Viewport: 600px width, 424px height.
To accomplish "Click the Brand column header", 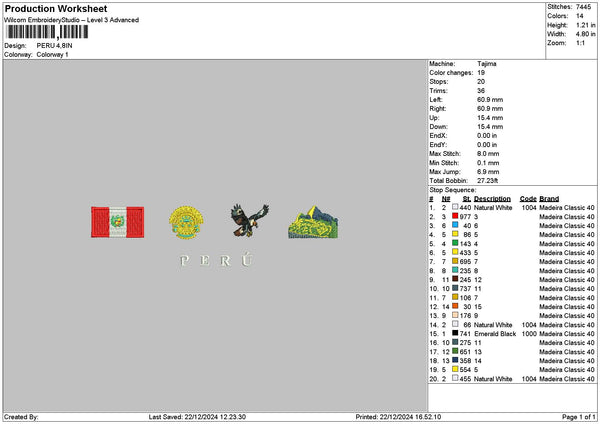I will coord(549,199).
